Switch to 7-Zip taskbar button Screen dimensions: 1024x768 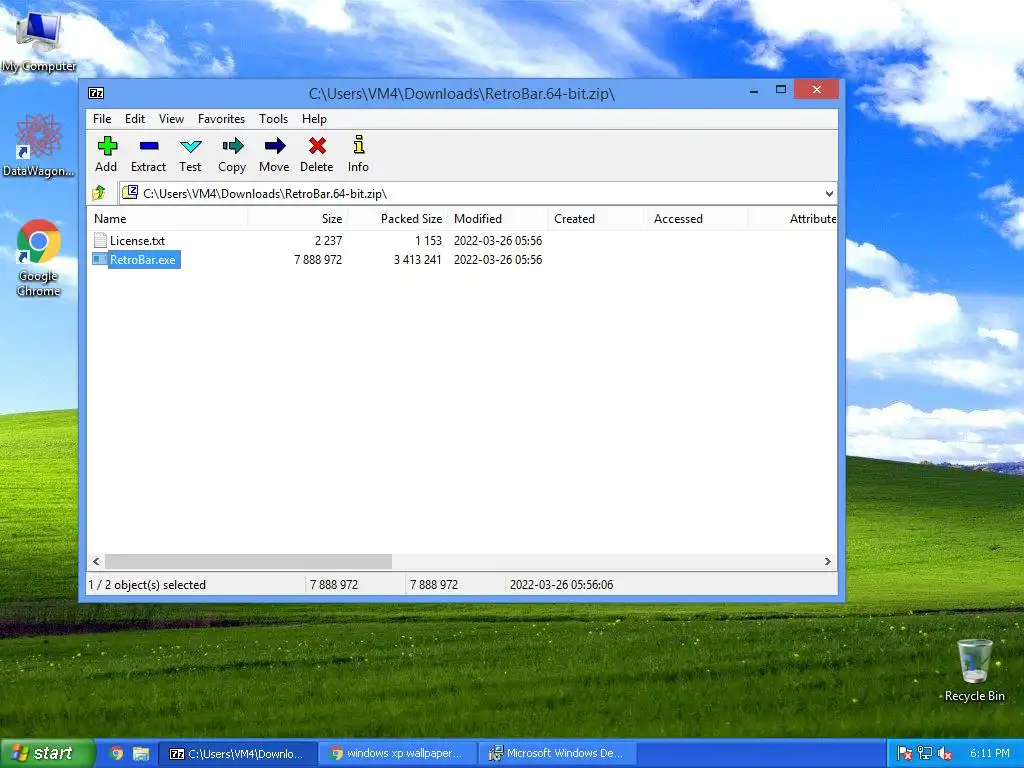point(238,754)
